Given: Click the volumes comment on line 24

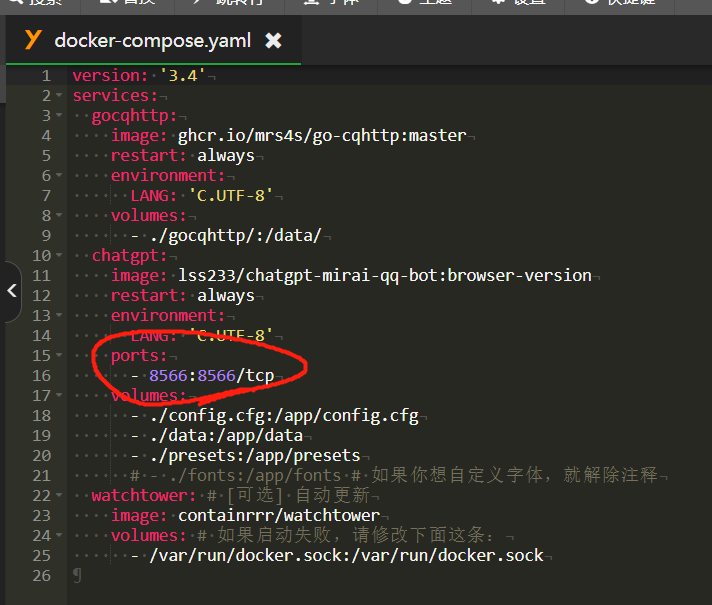Looking at the screenshot, I should 346,536.
